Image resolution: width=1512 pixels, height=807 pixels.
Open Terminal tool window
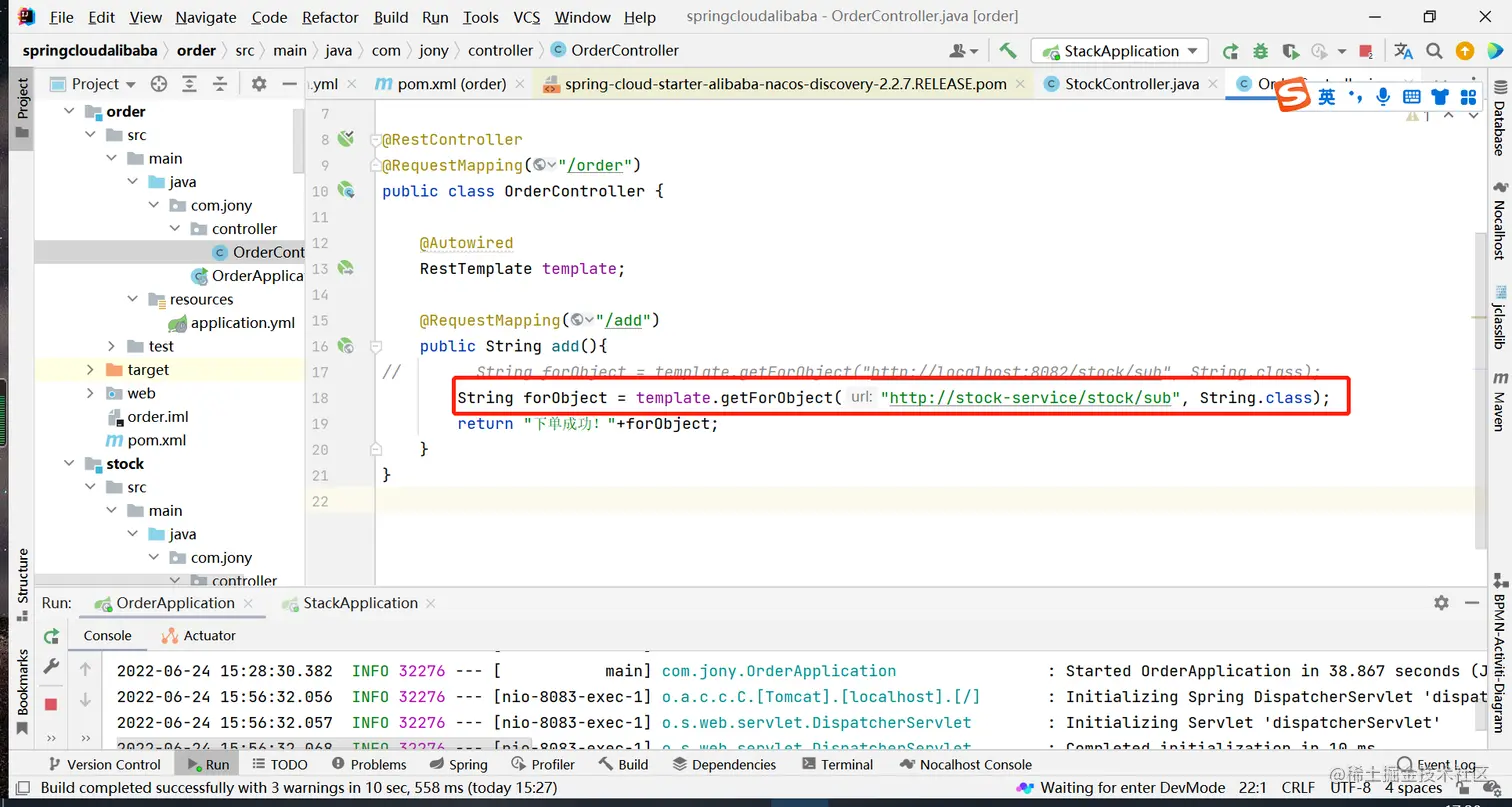(x=837, y=764)
